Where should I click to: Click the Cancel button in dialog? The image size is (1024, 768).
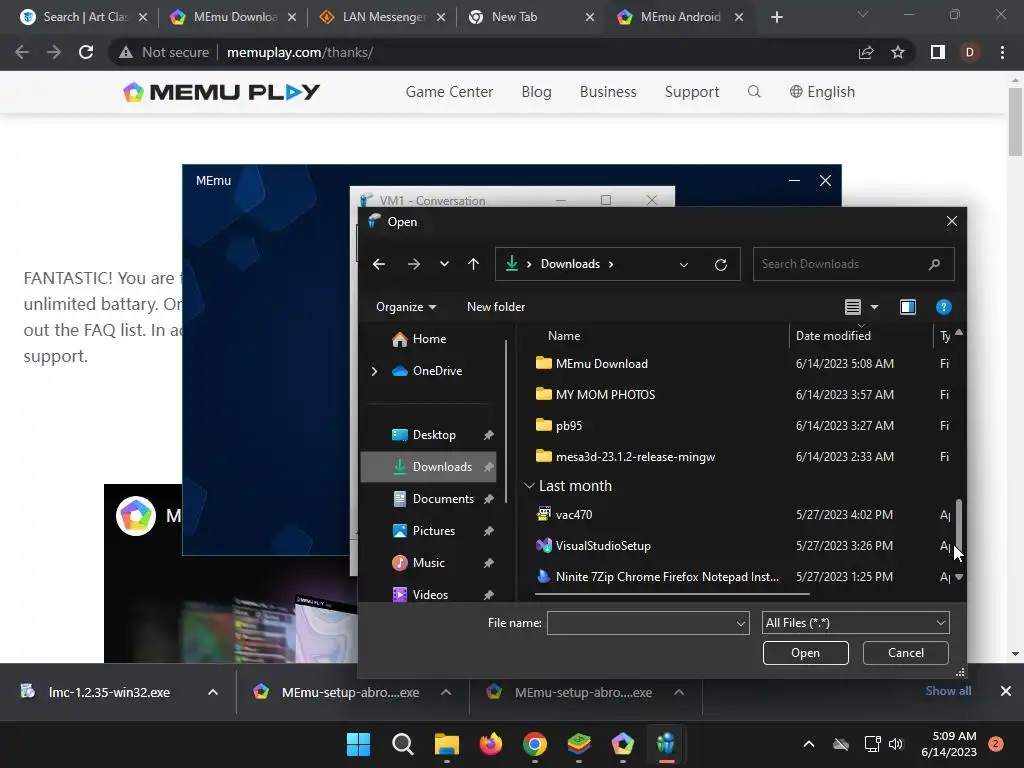coord(905,653)
